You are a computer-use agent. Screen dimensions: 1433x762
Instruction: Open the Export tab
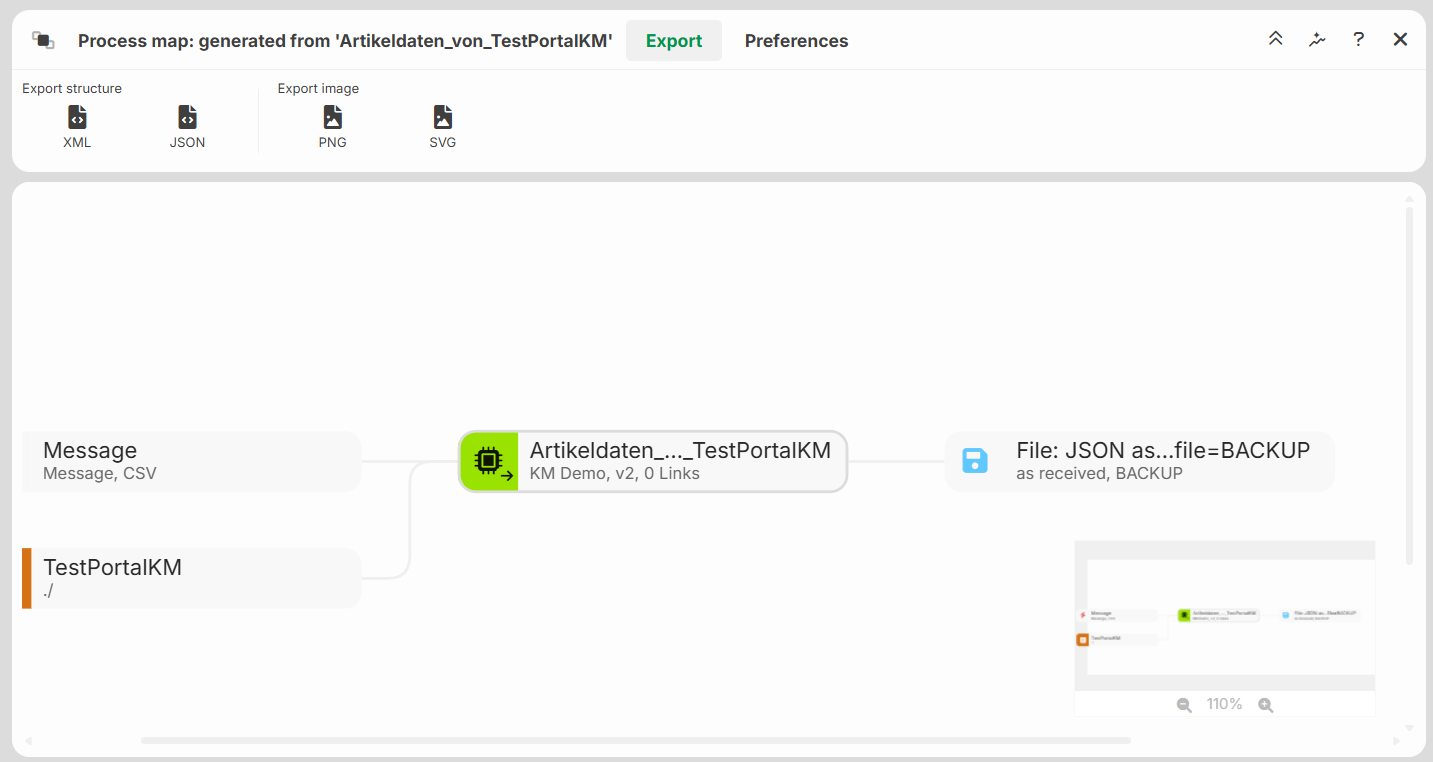pos(674,41)
